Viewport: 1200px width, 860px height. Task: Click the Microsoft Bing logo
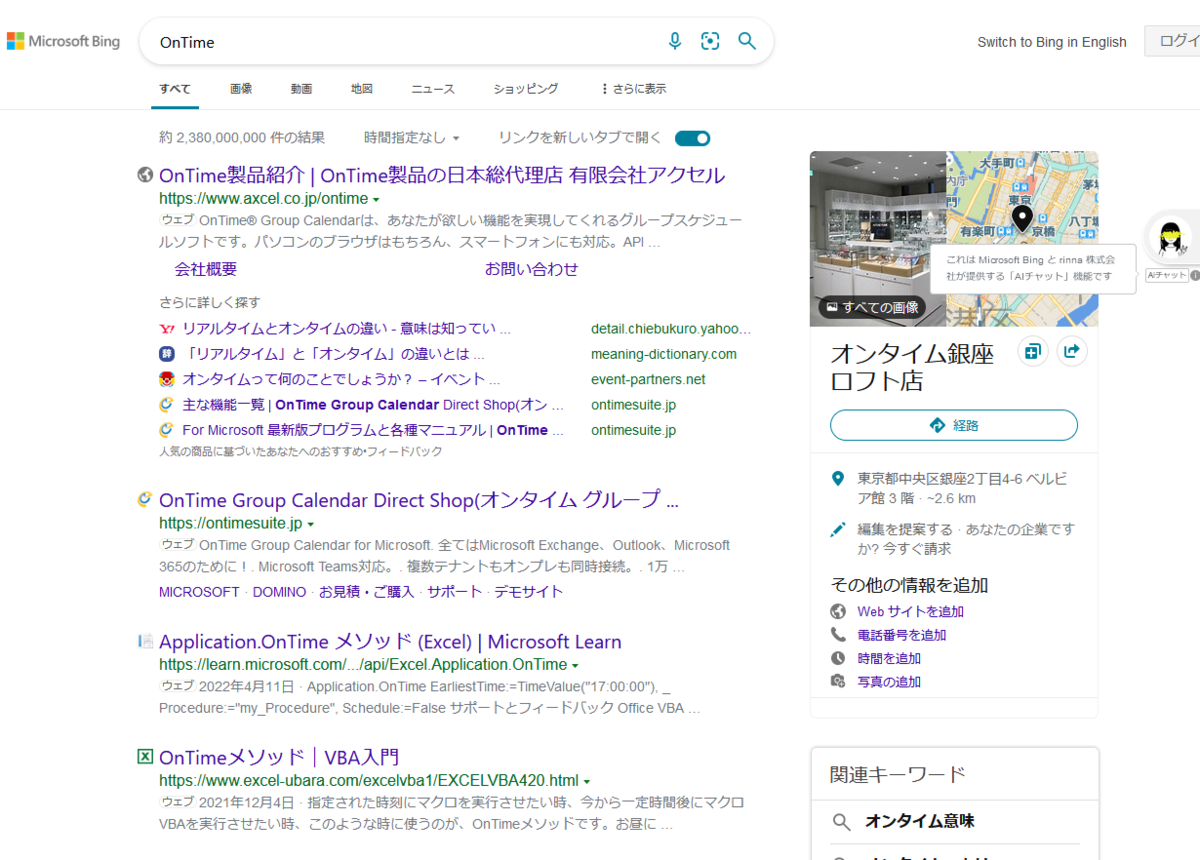click(x=63, y=41)
